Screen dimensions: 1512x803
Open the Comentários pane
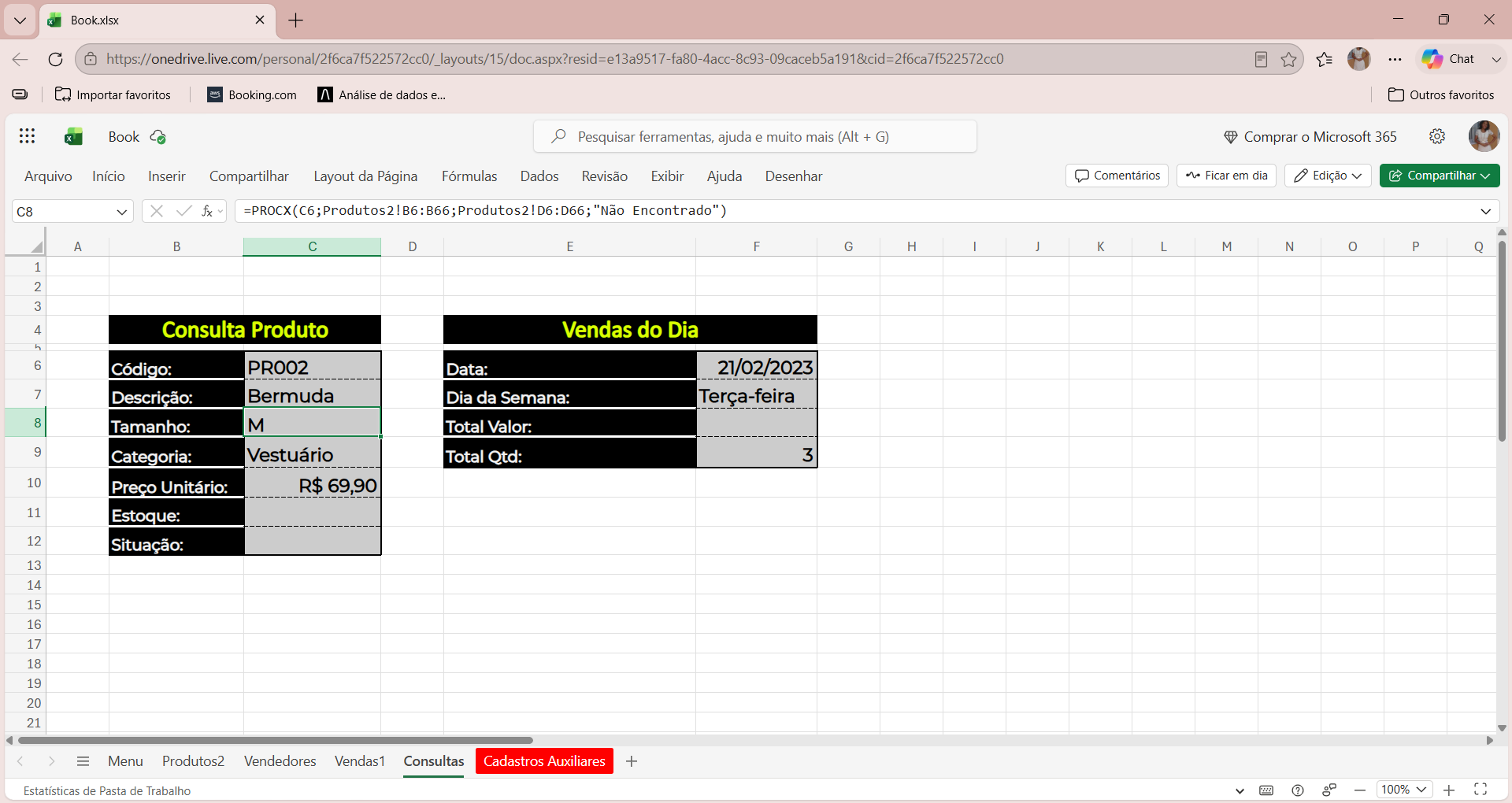[x=1117, y=176]
